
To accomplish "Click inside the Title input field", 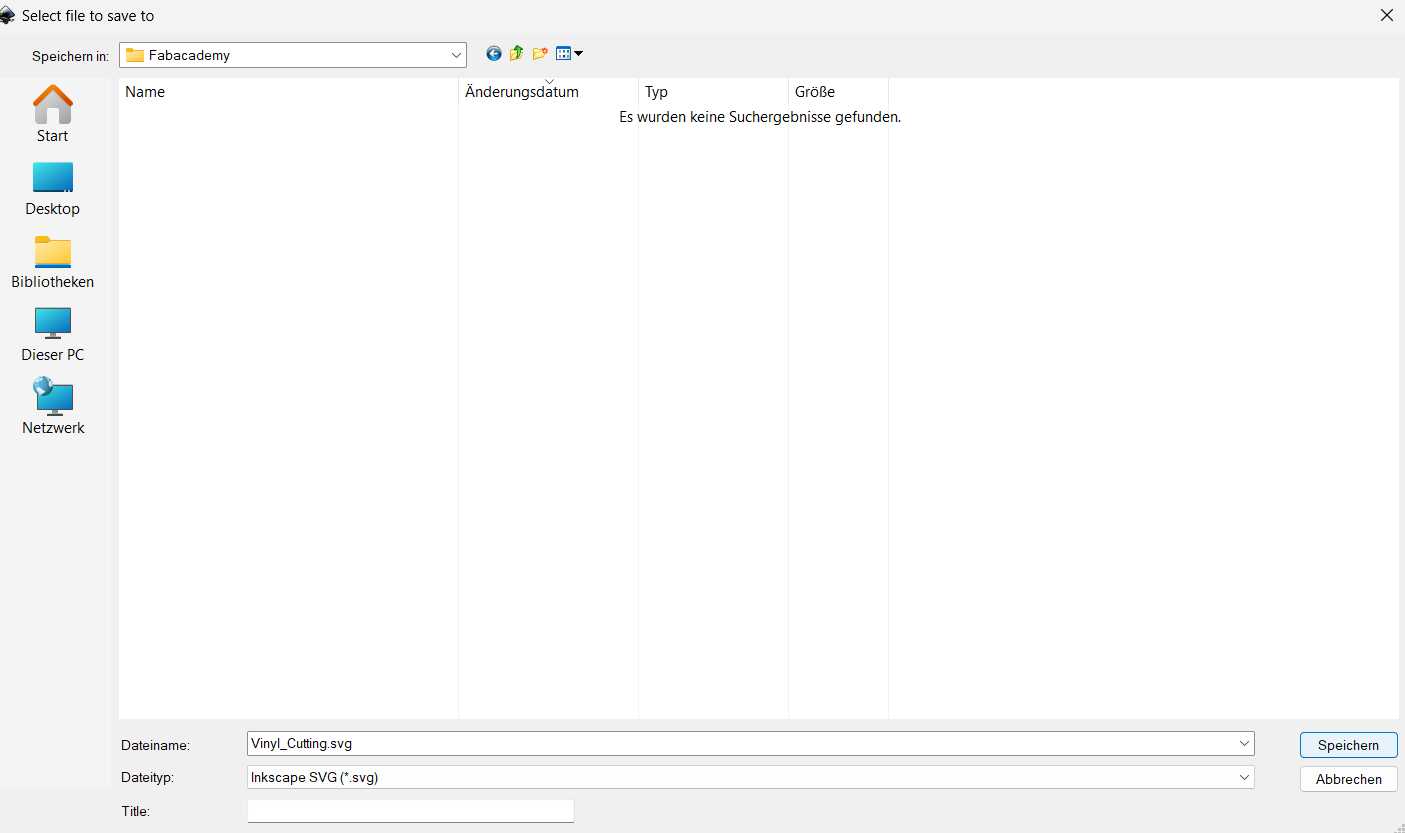I will coord(410,811).
